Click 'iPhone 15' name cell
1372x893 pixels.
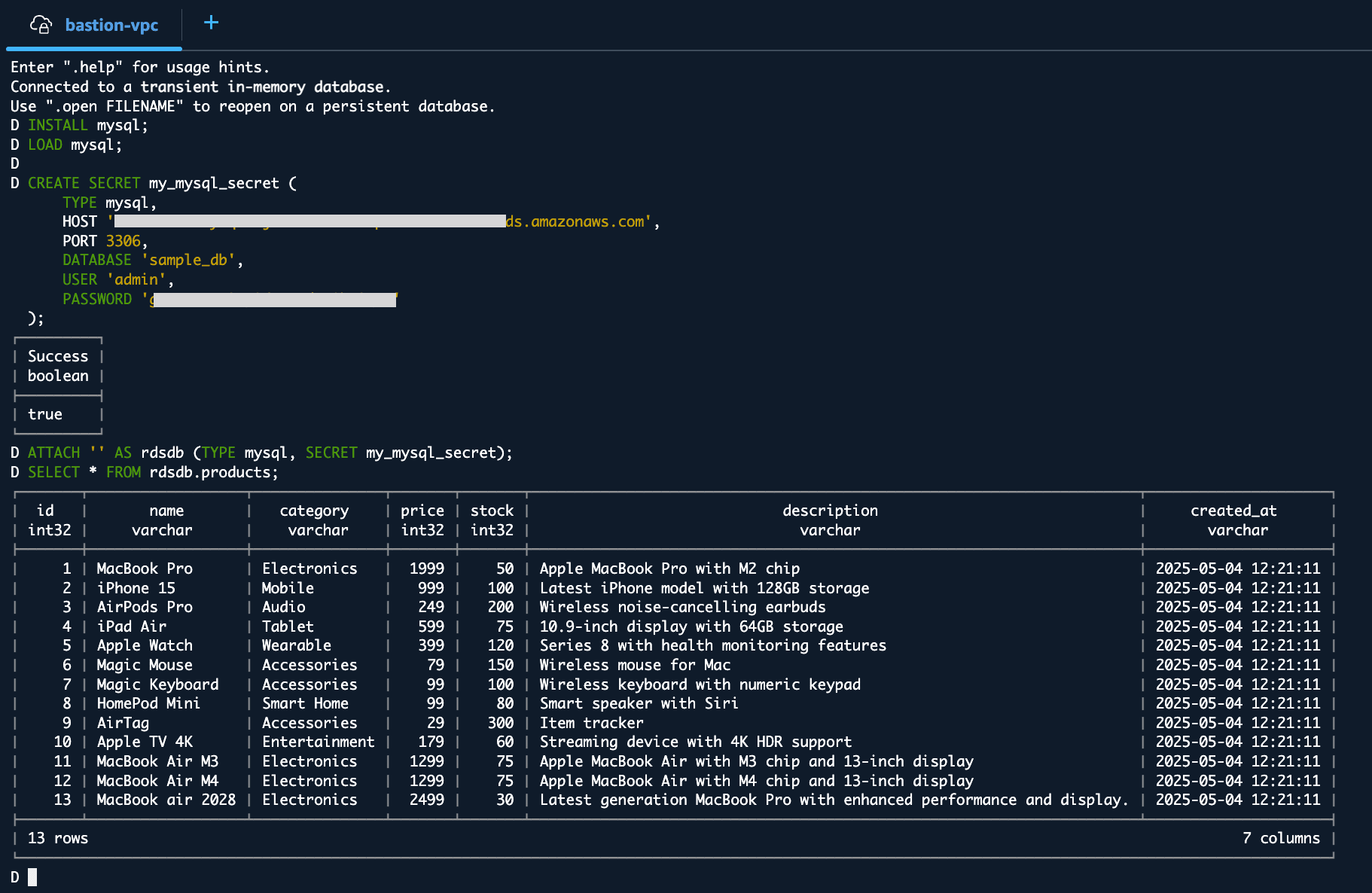click(136, 588)
